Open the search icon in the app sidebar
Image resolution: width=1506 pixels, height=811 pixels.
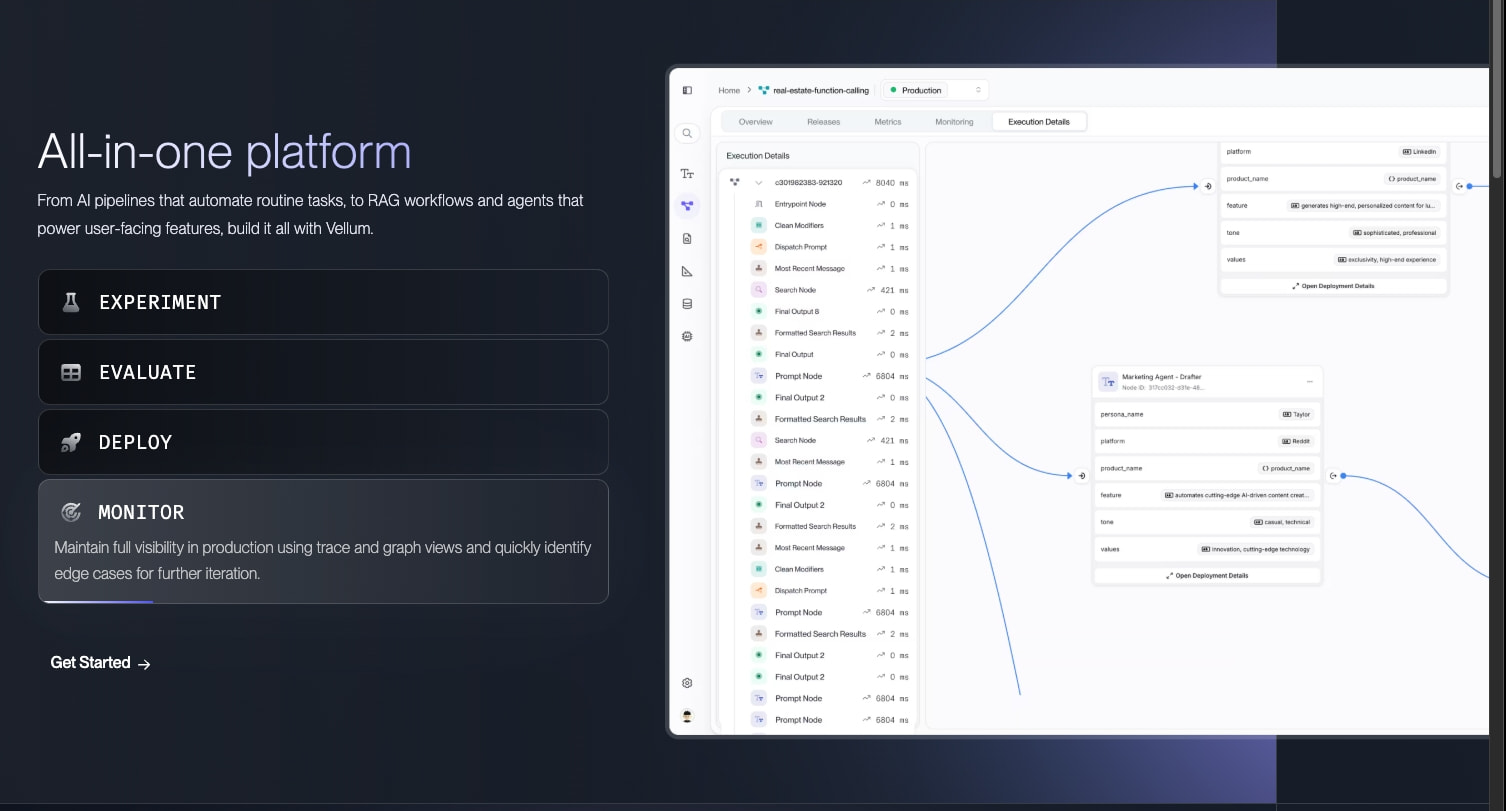coord(687,132)
